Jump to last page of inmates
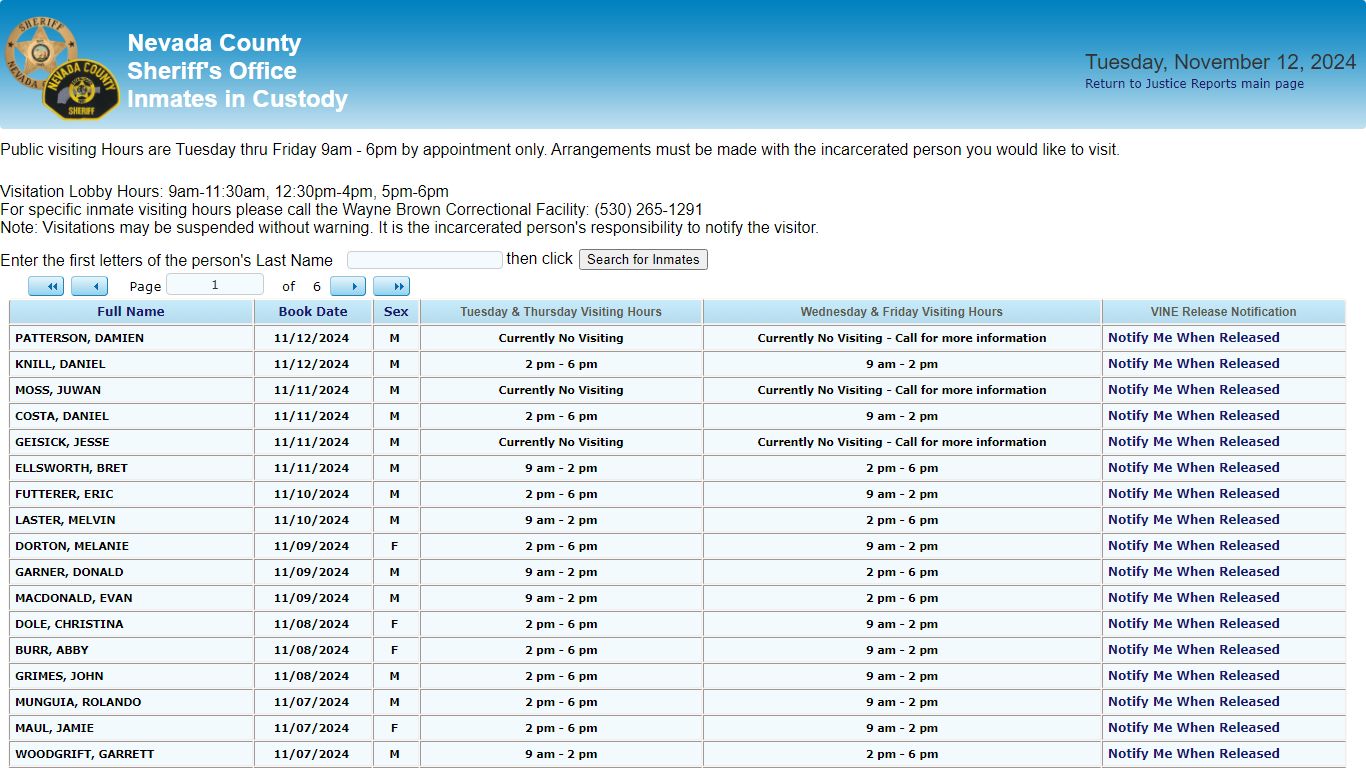 coord(392,287)
